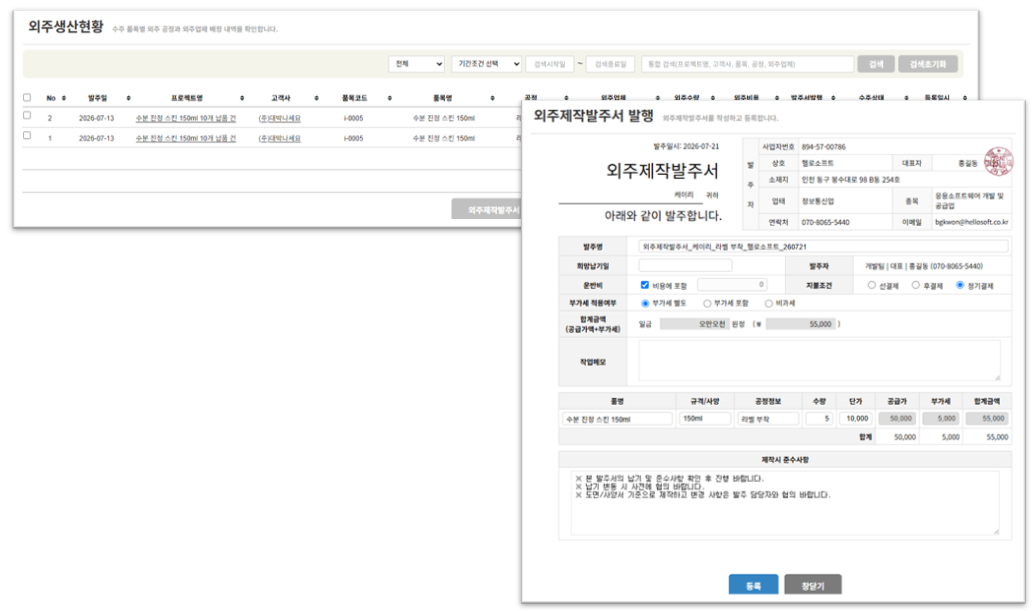Edit the 규격/사양 field 150ml

tap(705, 418)
